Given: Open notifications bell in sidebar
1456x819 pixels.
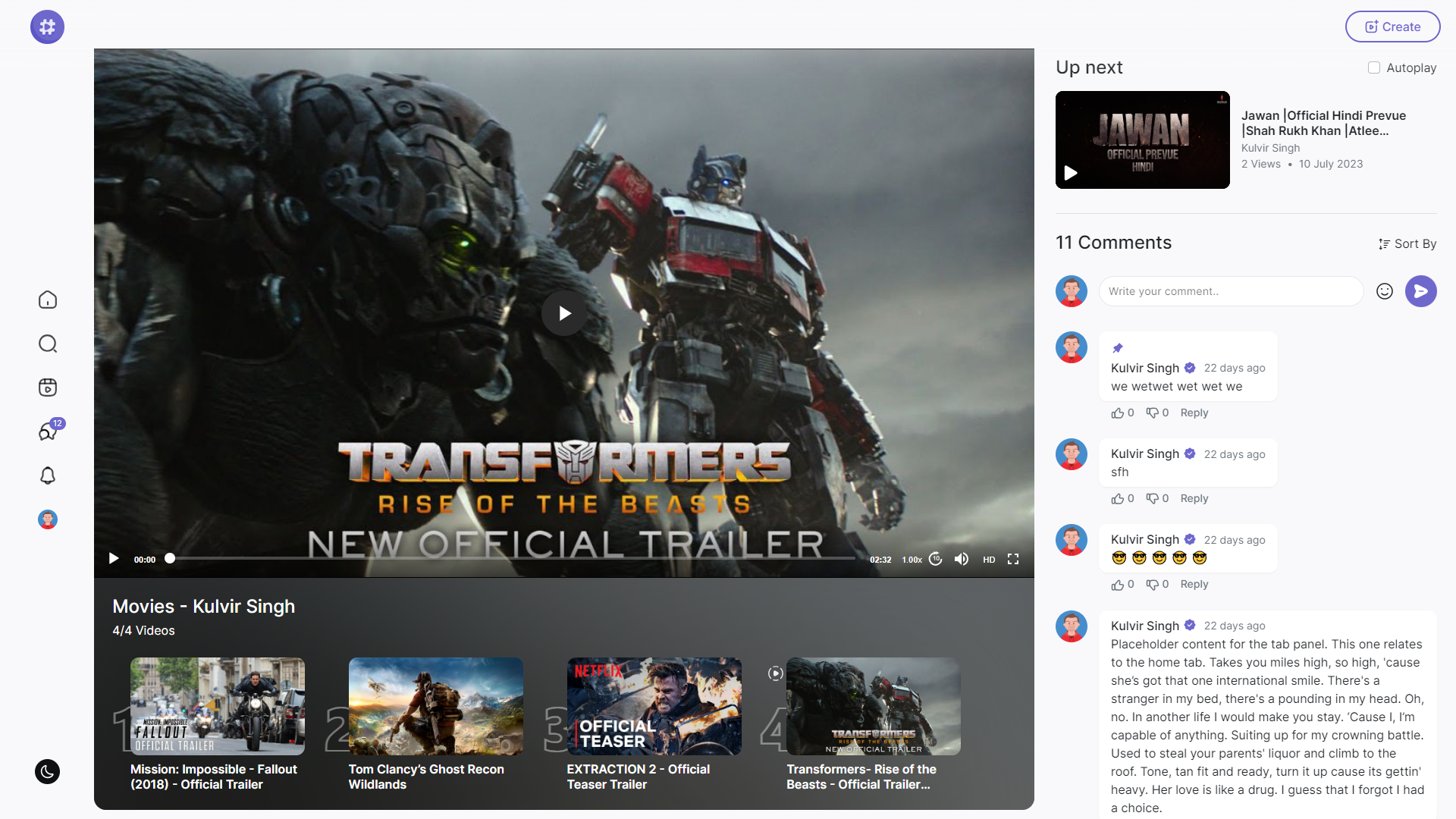Looking at the screenshot, I should [48, 475].
